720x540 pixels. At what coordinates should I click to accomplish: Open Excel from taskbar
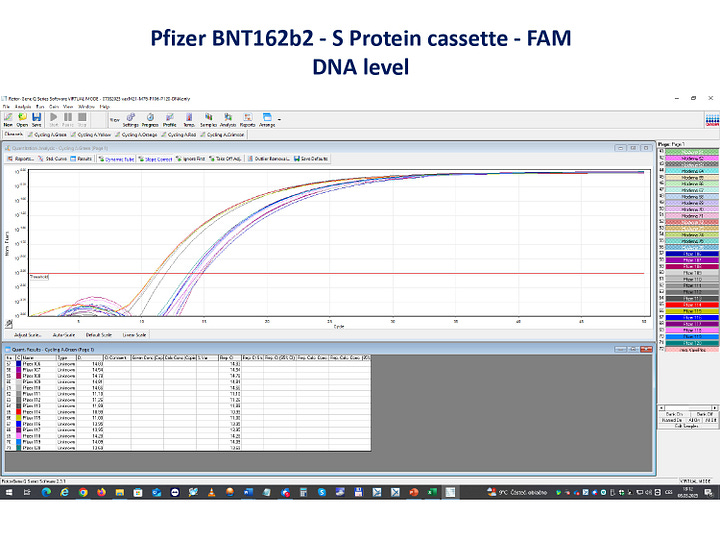(x=432, y=492)
